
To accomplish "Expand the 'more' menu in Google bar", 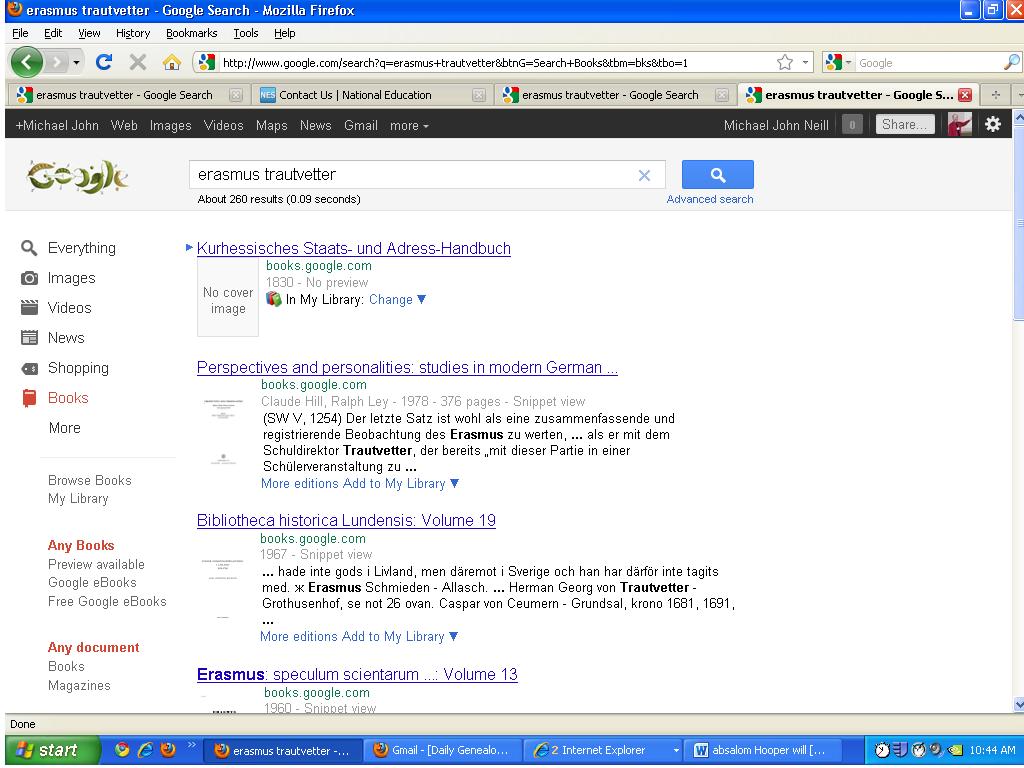I will tap(409, 125).
